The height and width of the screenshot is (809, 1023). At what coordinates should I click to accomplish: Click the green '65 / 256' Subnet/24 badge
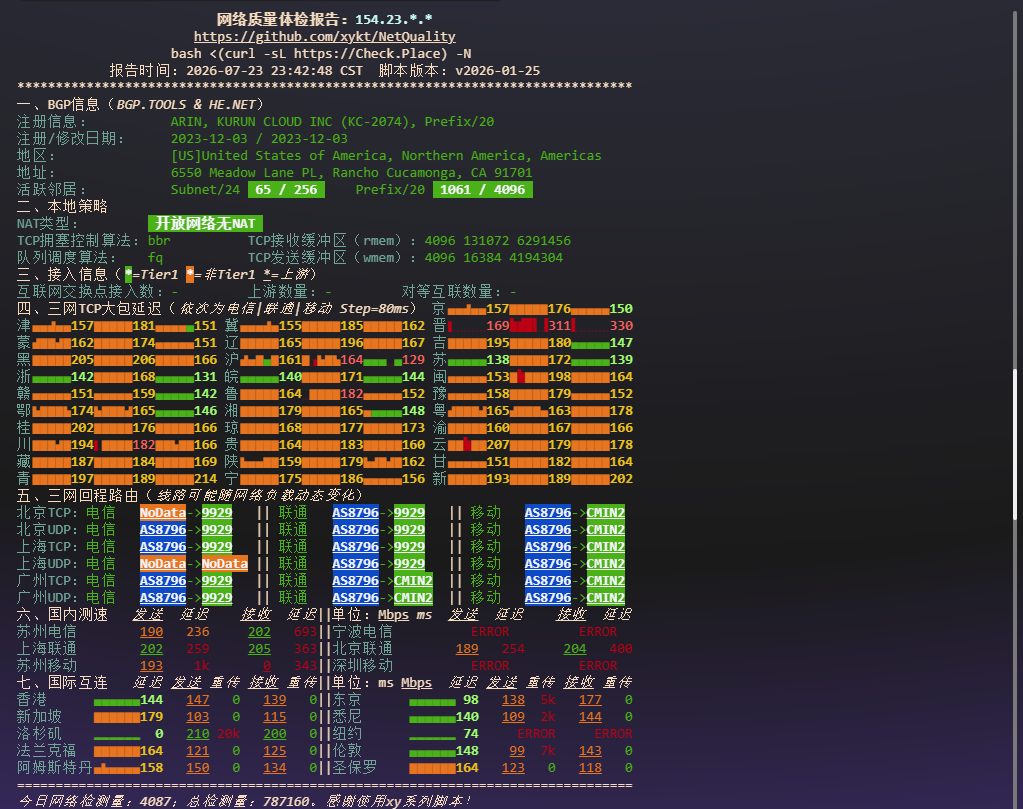point(286,190)
